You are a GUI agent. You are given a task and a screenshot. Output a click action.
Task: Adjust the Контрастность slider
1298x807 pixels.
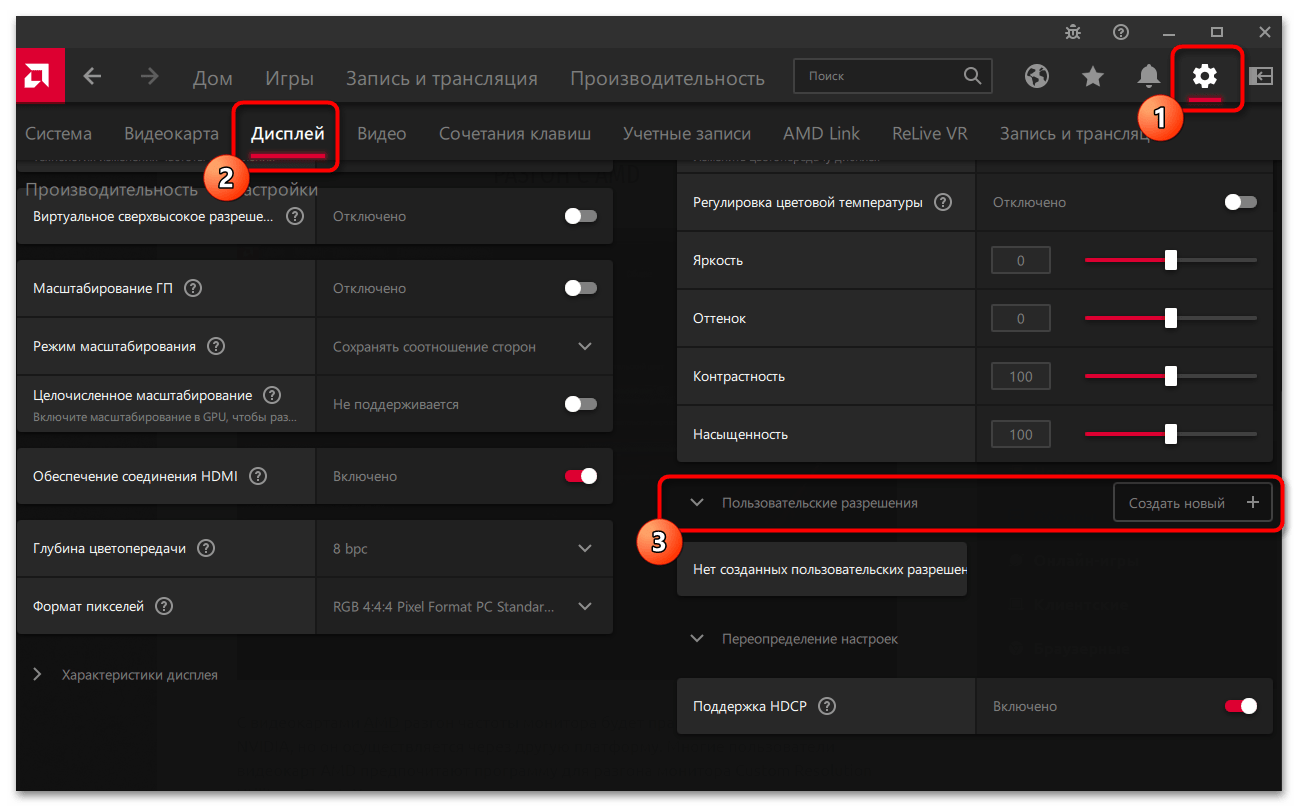[x=1171, y=377]
